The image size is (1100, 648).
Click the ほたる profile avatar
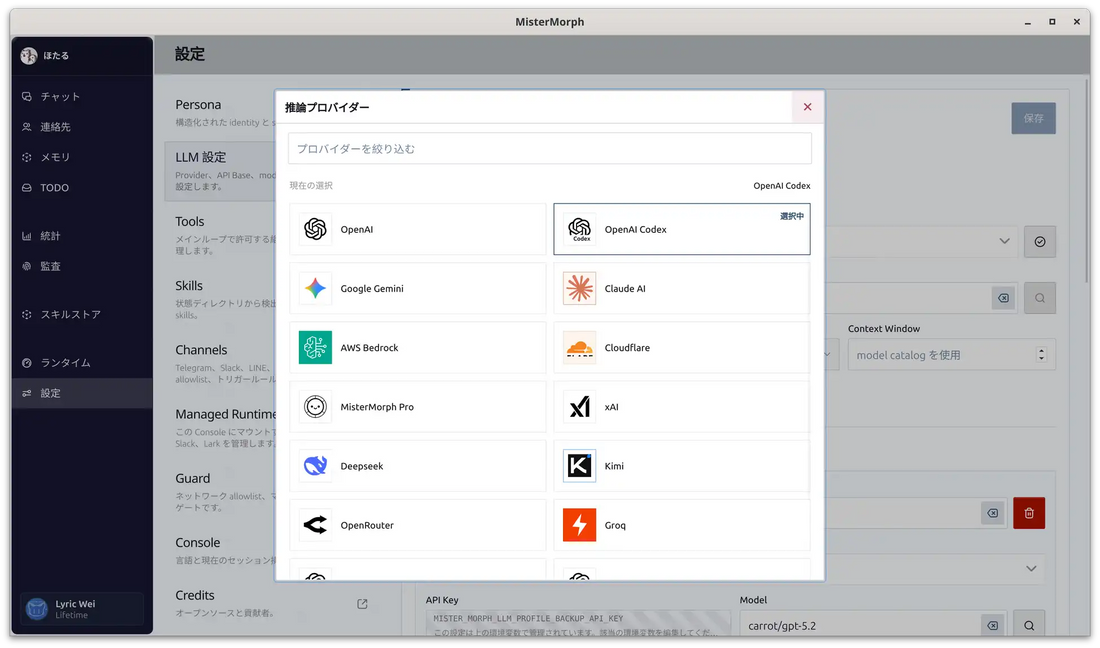pos(29,56)
